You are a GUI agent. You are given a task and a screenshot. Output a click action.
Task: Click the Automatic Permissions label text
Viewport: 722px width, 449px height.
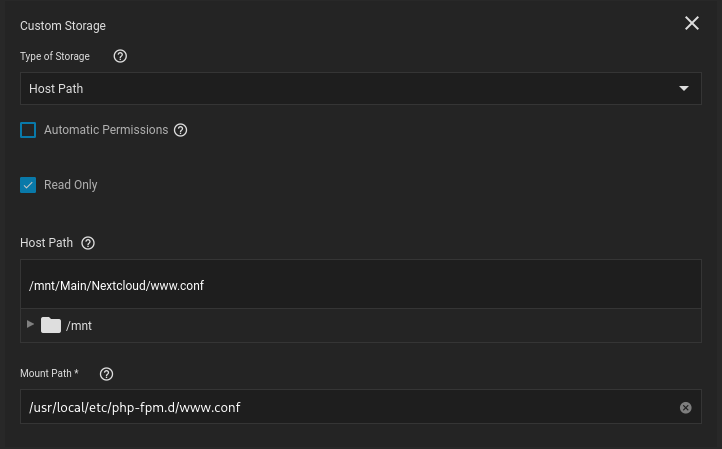click(x=106, y=130)
